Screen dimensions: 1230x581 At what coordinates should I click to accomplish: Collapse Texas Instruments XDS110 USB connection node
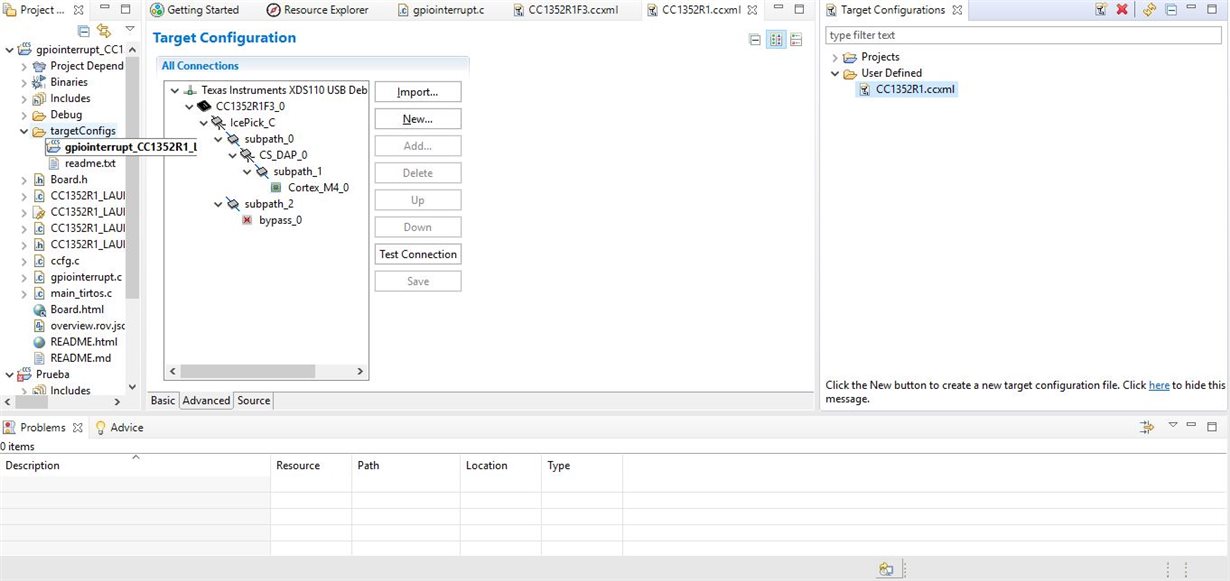point(175,90)
